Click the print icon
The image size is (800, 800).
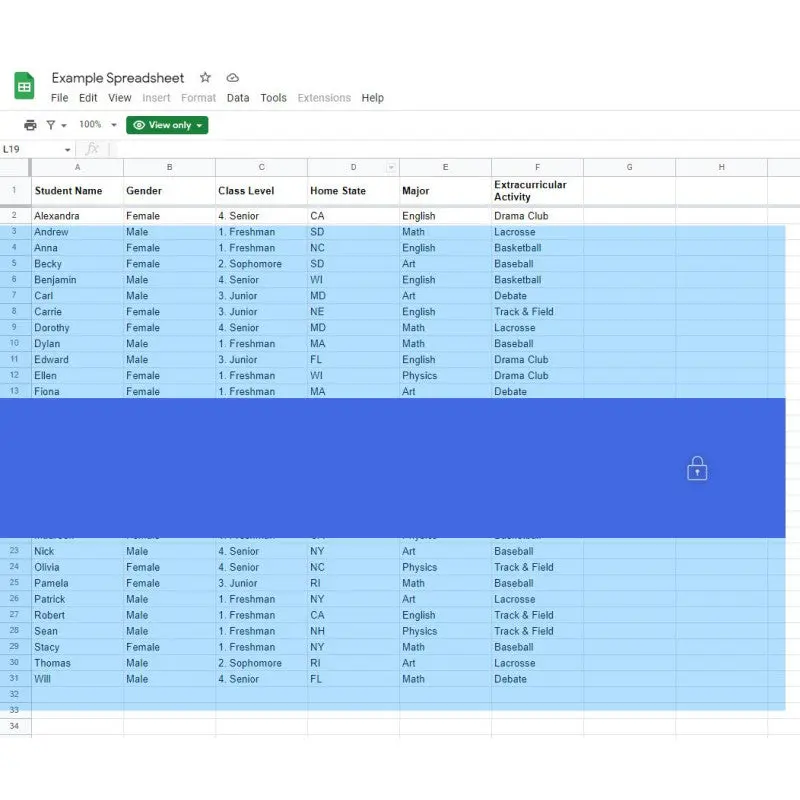click(30, 125)
